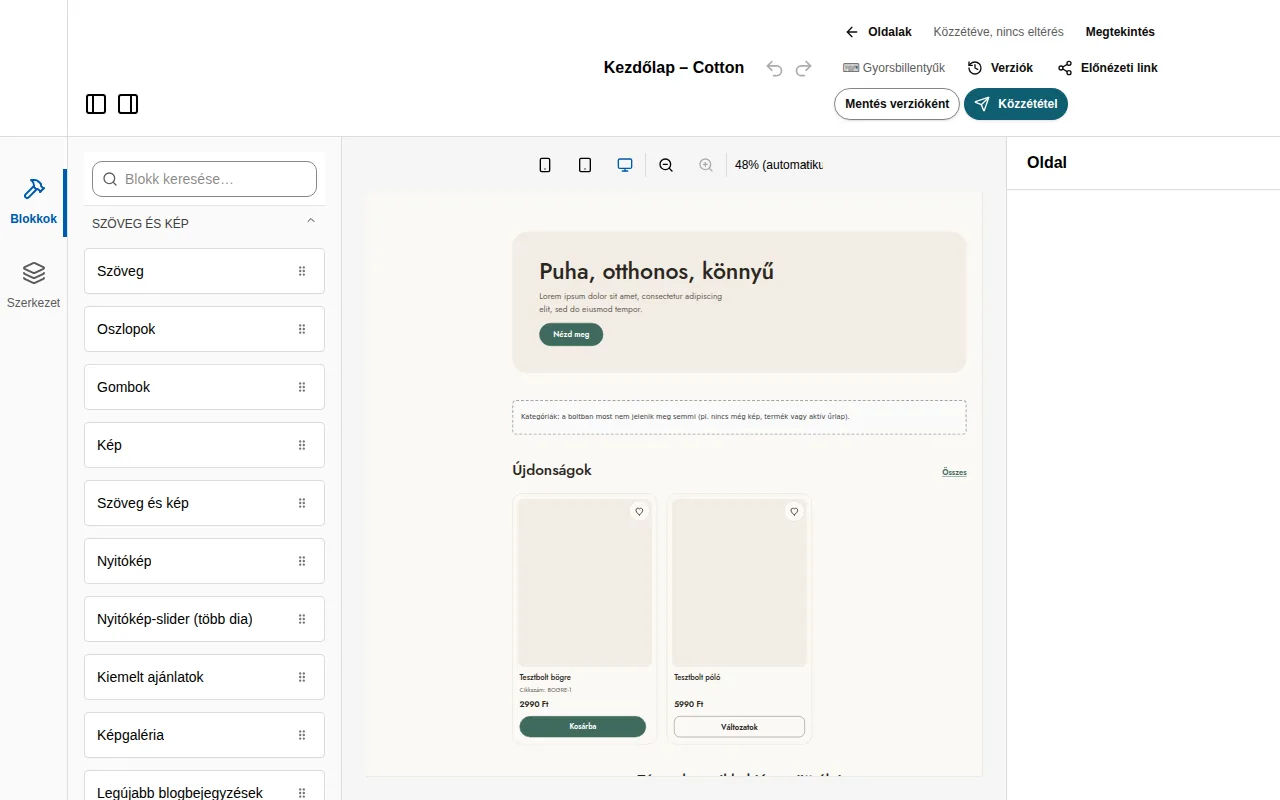Select the Kiemelt ajánlatok block label
This screenshot has width=1280, height=800.
click(x=150, y=677)
